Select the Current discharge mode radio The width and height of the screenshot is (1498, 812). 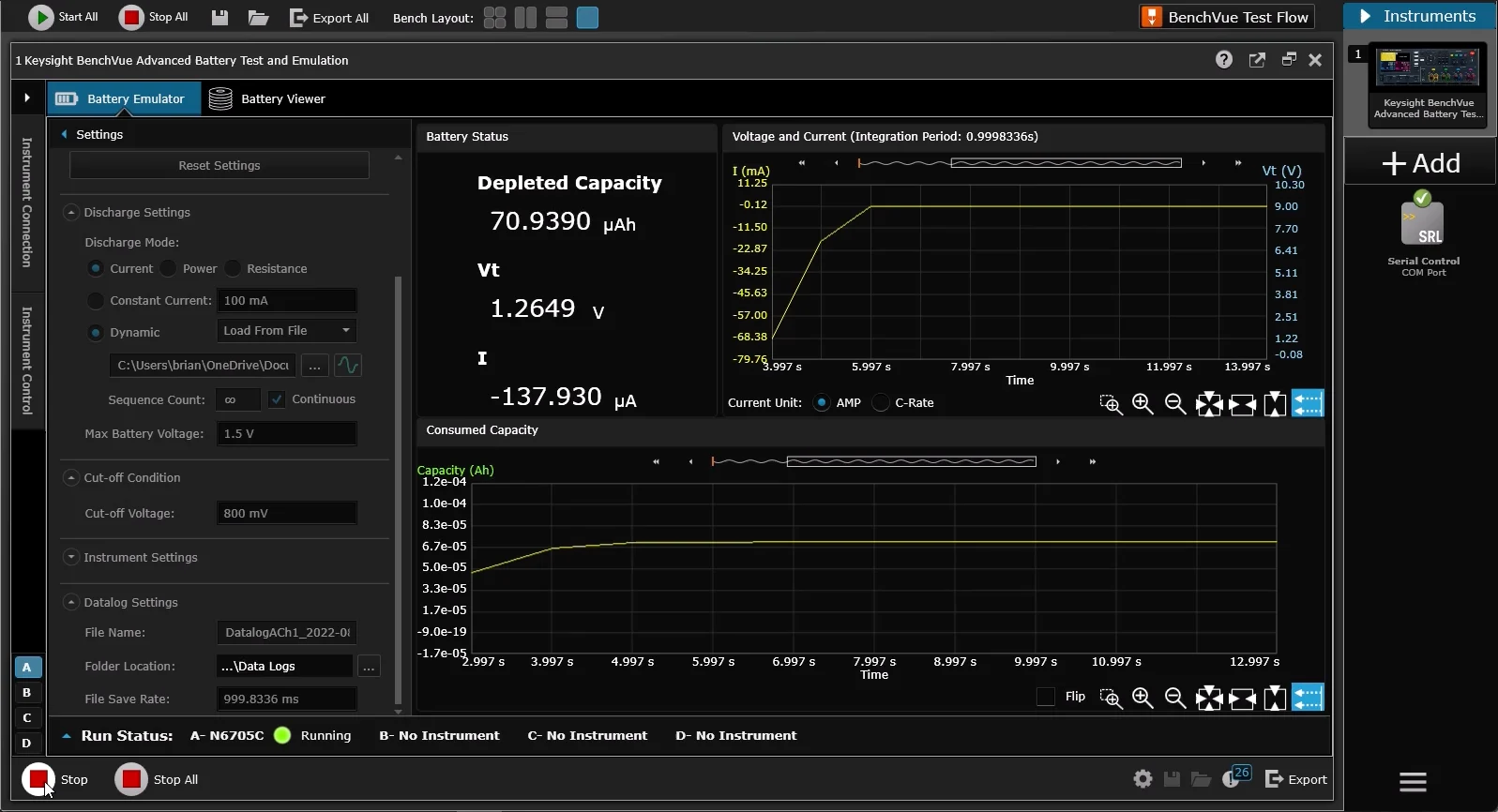pos(96,268)
